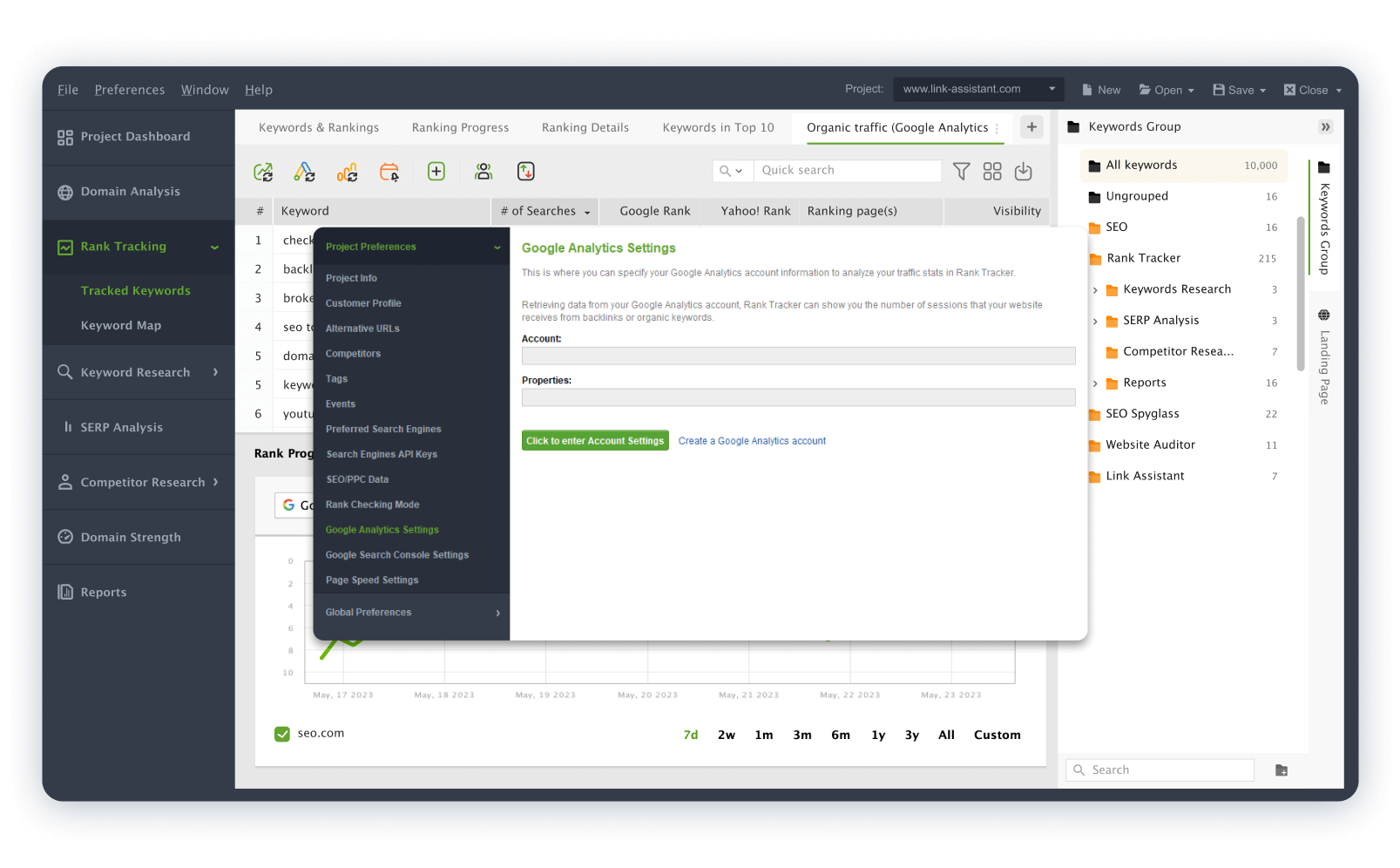
Task: Open Rank Checking Mode preference
Action: pos(372,505)
